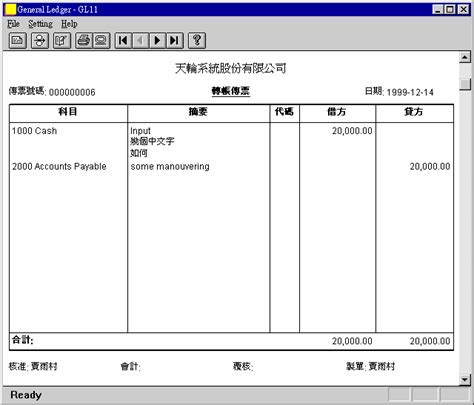Click the 借方 column header
The height and width of the screenshot is (405, 474).
click(337, 112)
